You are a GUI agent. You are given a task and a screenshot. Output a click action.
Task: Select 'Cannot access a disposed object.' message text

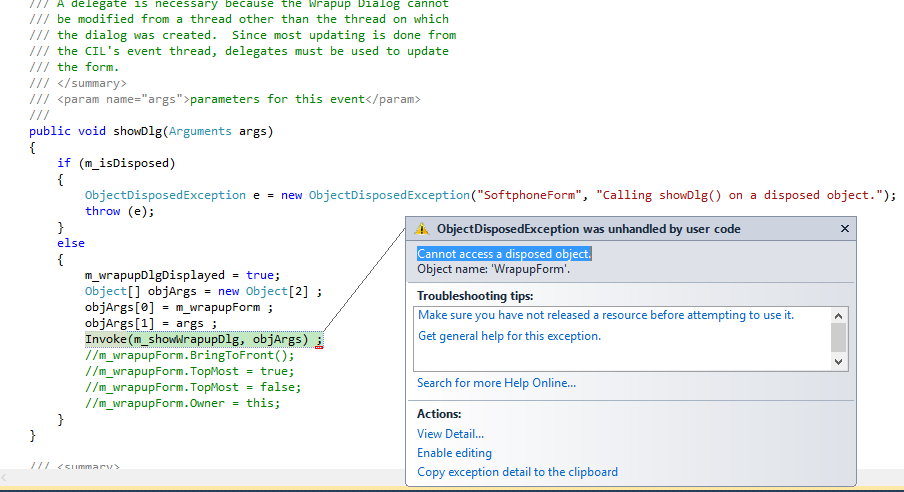[x=504, y=254]
